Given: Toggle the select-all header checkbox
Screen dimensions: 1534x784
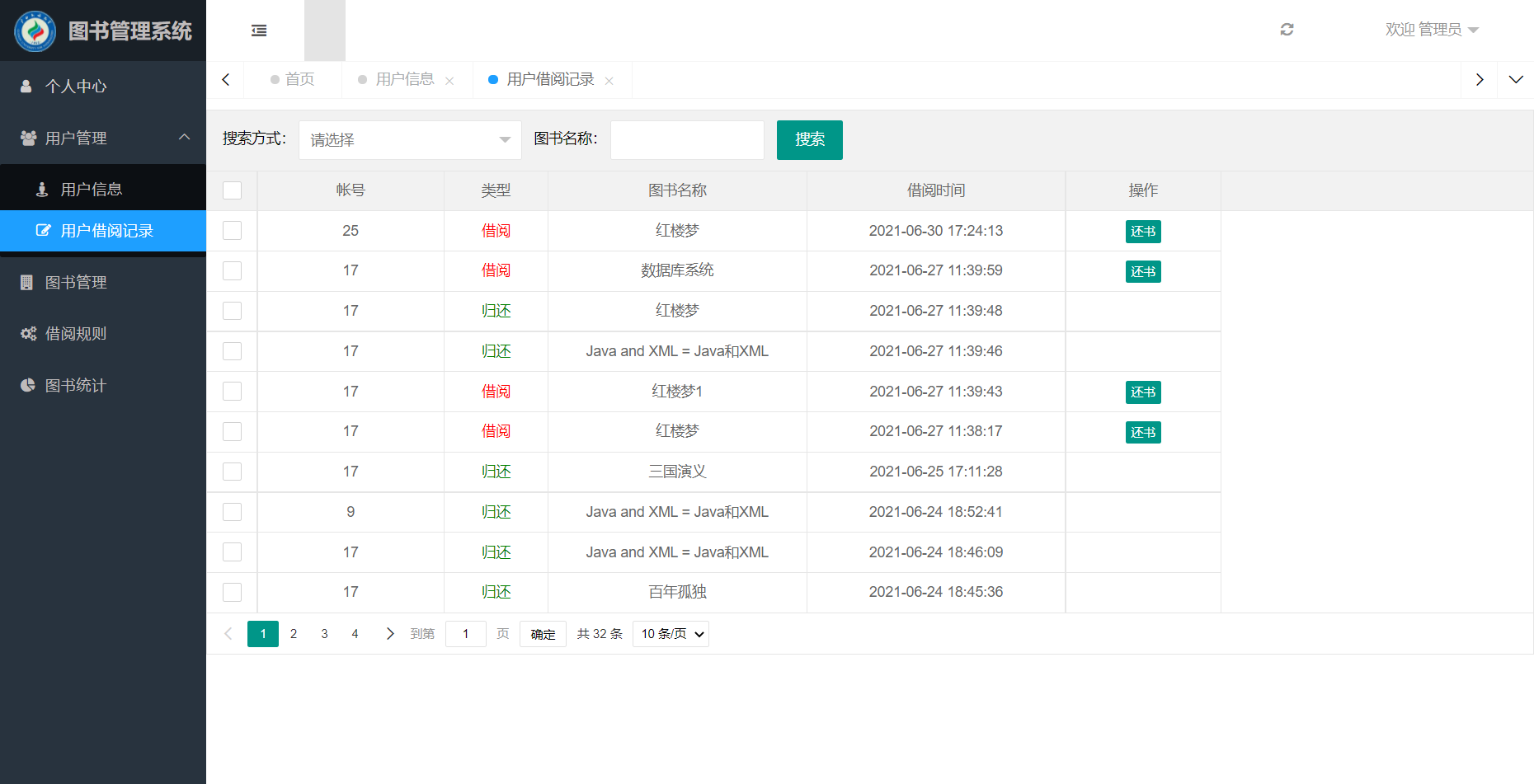Looking at the screenshot, I should (x=233, y=190).
